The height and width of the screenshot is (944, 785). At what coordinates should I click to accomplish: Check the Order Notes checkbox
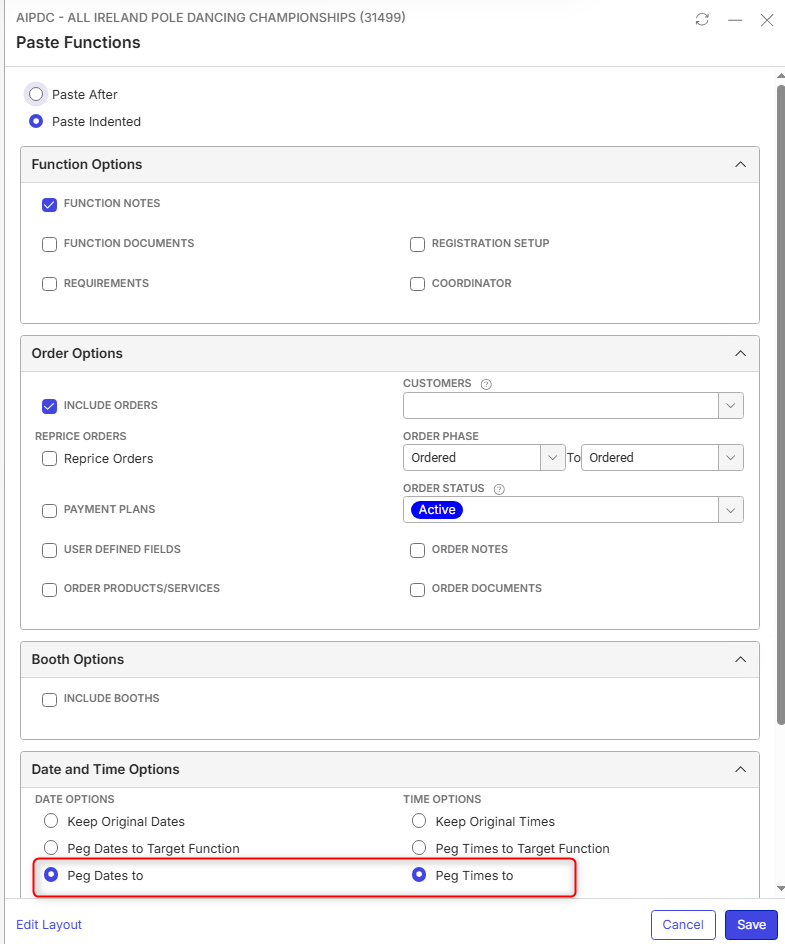[417, 550]
